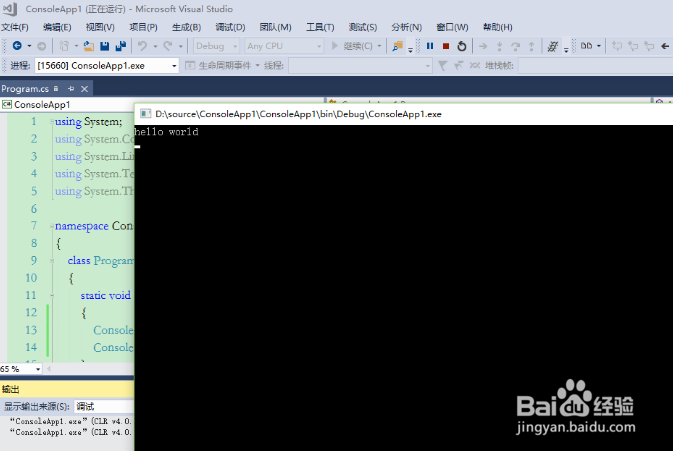Click the 'hello world' console output

167,132
